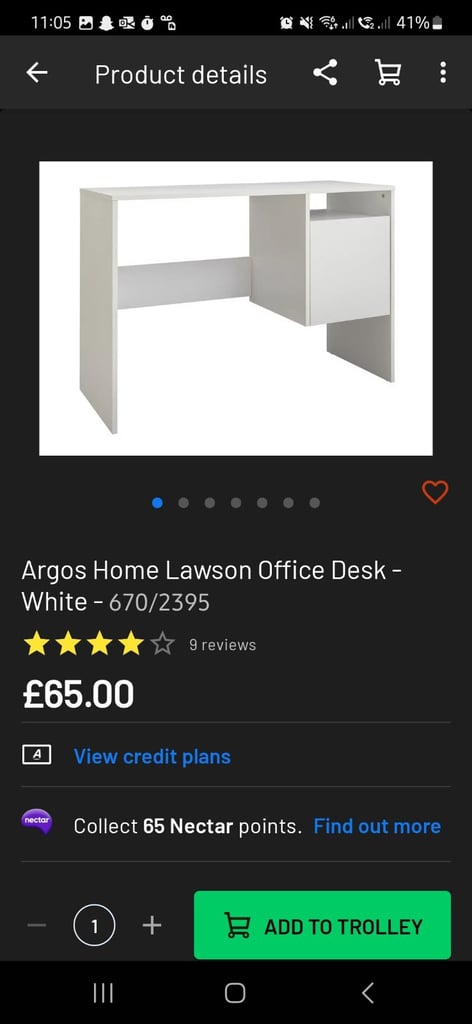Decrease quantity with the minus button
Image resolution: width=472 pixels, height=1024 pixels.
(37, 925)
